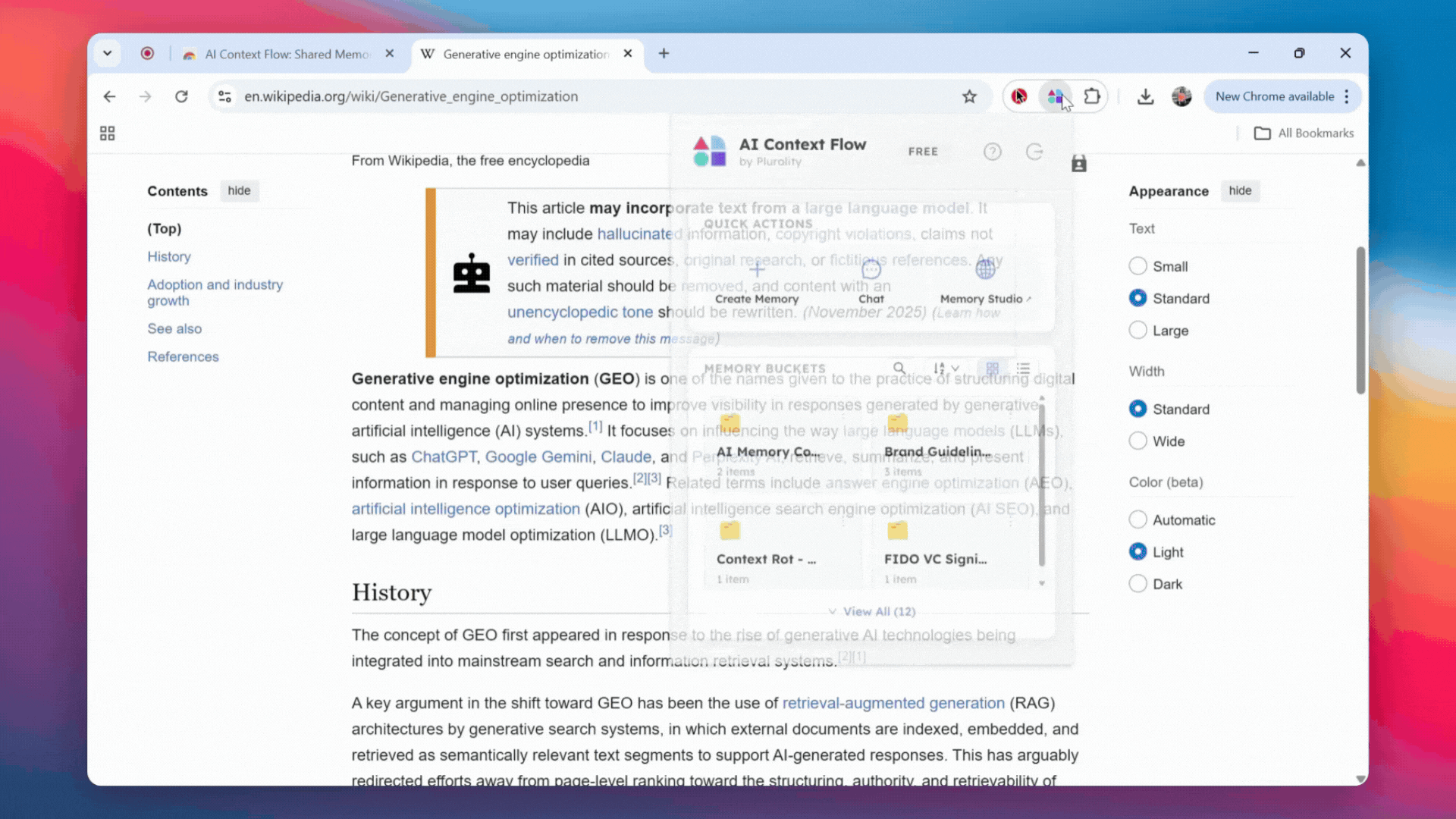1456x819 pixels.
Task: Open Chrome downloads icon
Action: 1145,96
